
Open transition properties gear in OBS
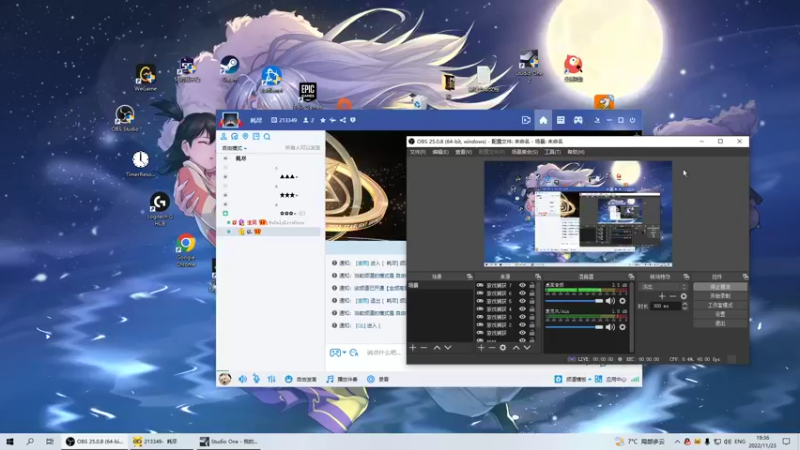684,296
